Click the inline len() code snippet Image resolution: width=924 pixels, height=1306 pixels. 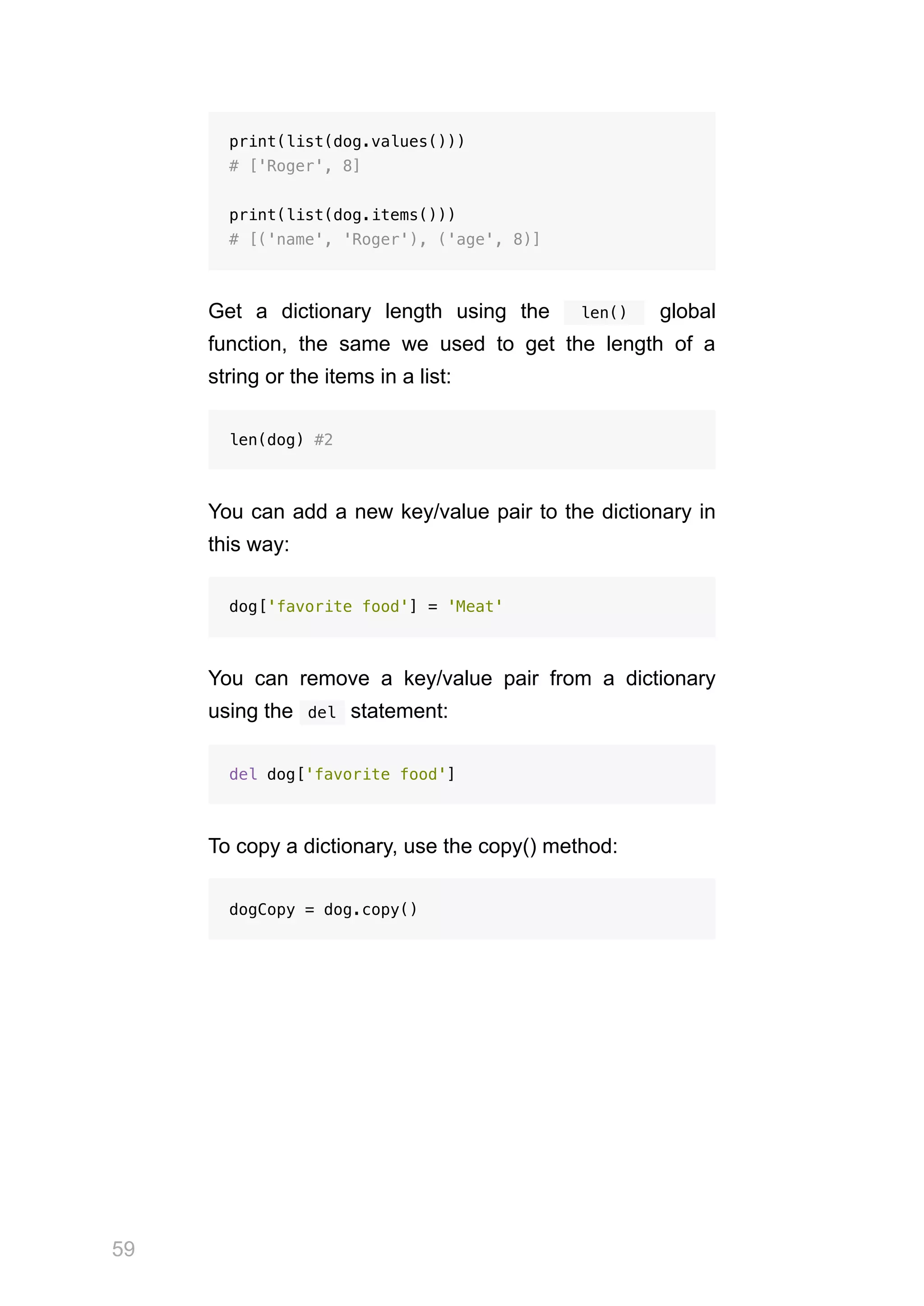pos(604,312)
